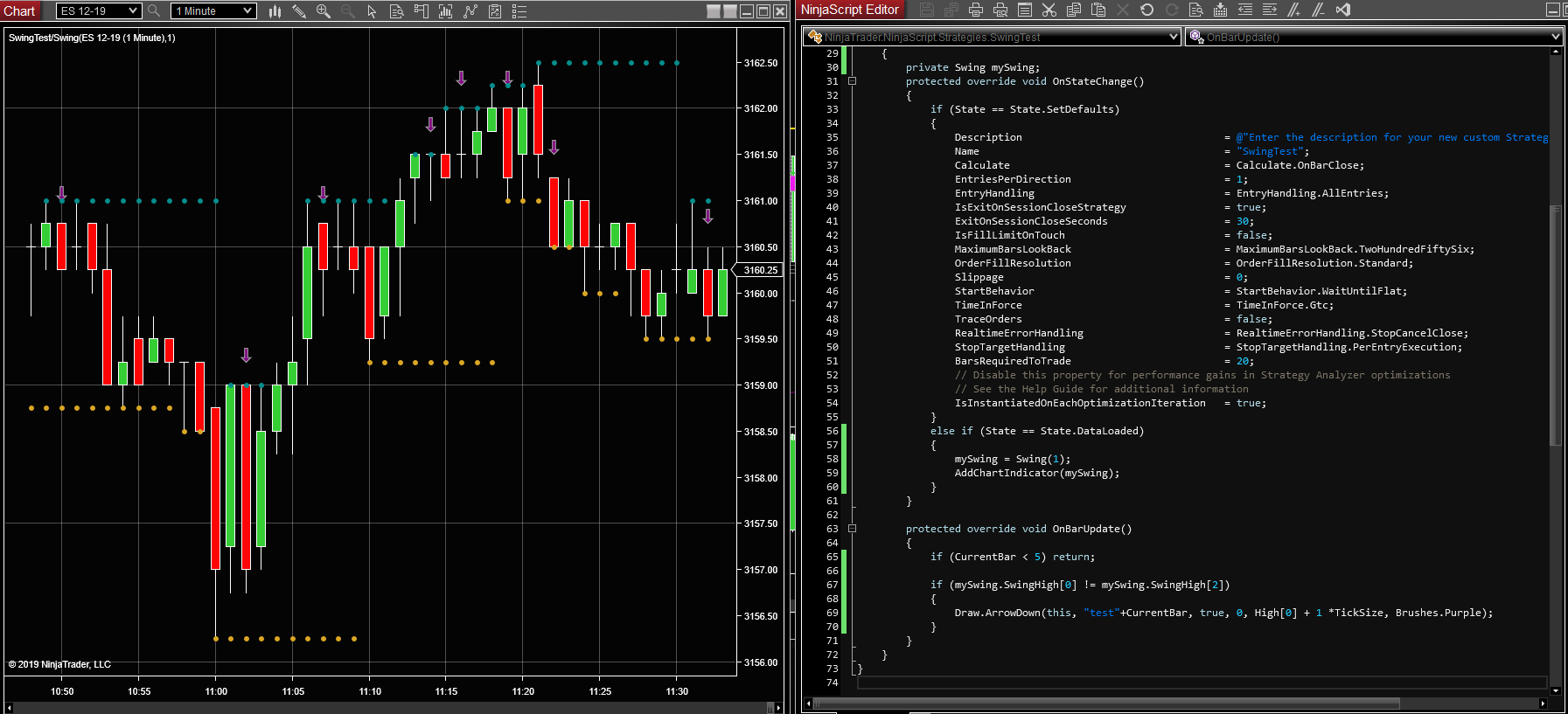Click the 'Calculate.OnBarClose;' value

[1300, 165]
